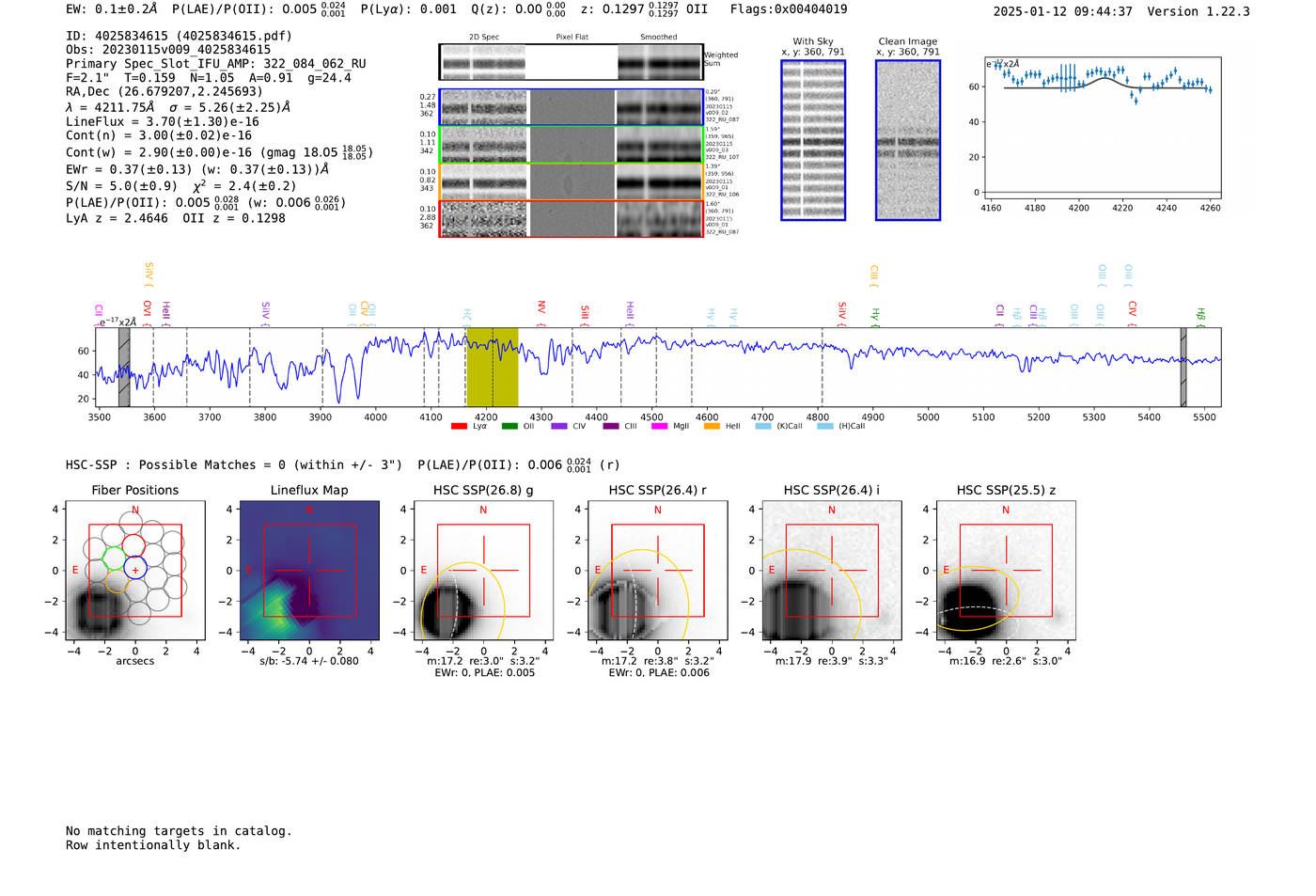Open the HSC SSP(25.5) z image
Viewport: 1316px width, 896px height.
click(1006, 570)
